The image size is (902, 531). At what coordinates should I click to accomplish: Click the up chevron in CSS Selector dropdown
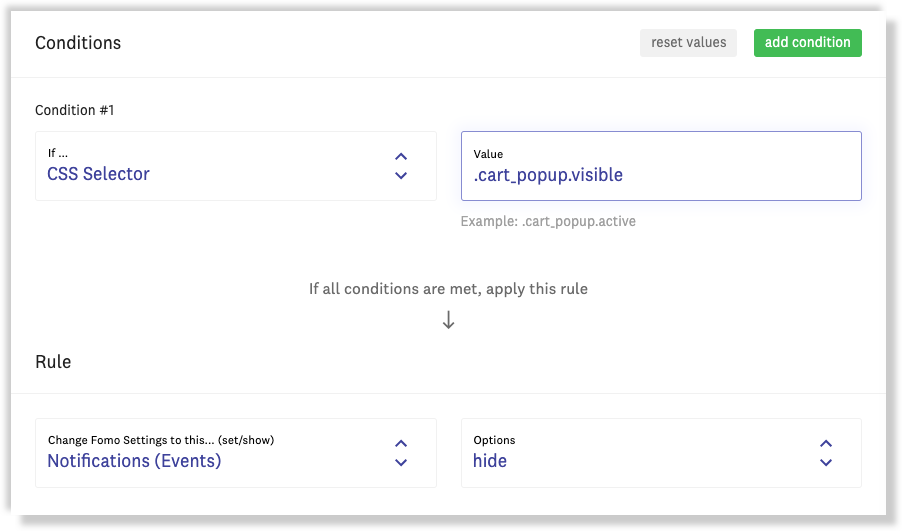point(401,156)
